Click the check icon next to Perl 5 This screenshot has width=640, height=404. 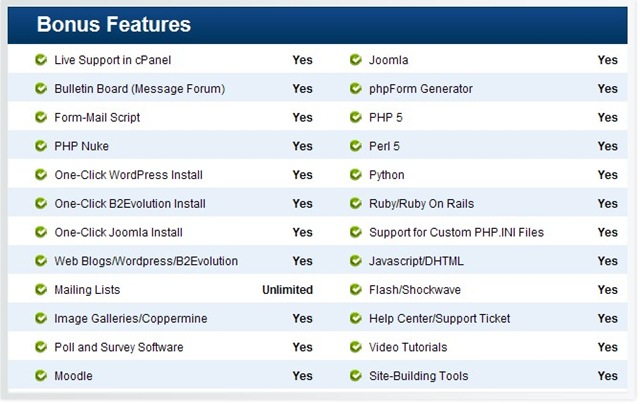(x=356, y=146)
